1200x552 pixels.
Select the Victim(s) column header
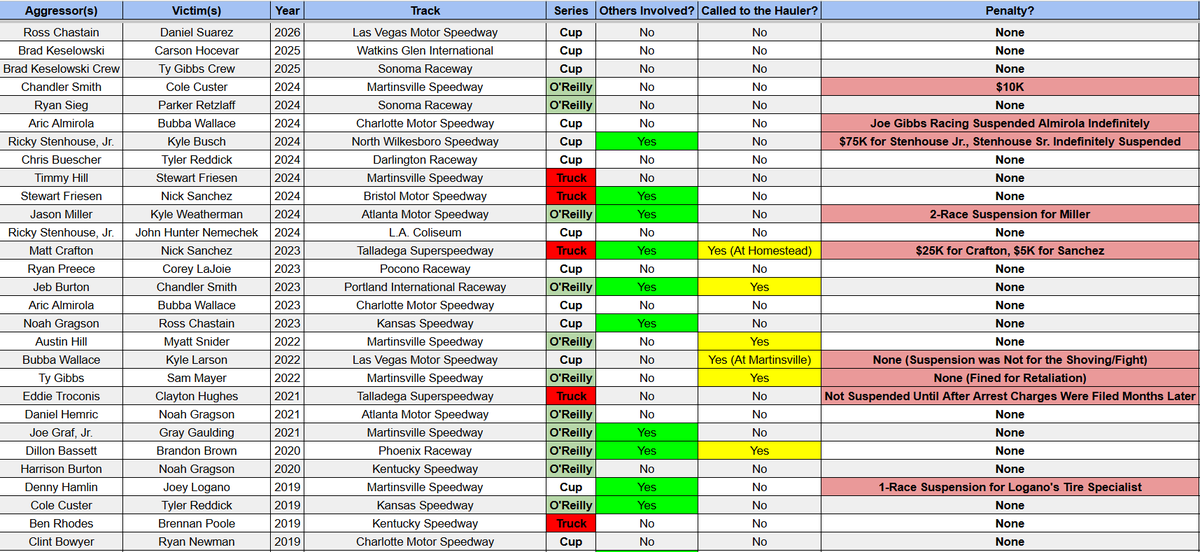pyautogui.click(x=196, y=11)
